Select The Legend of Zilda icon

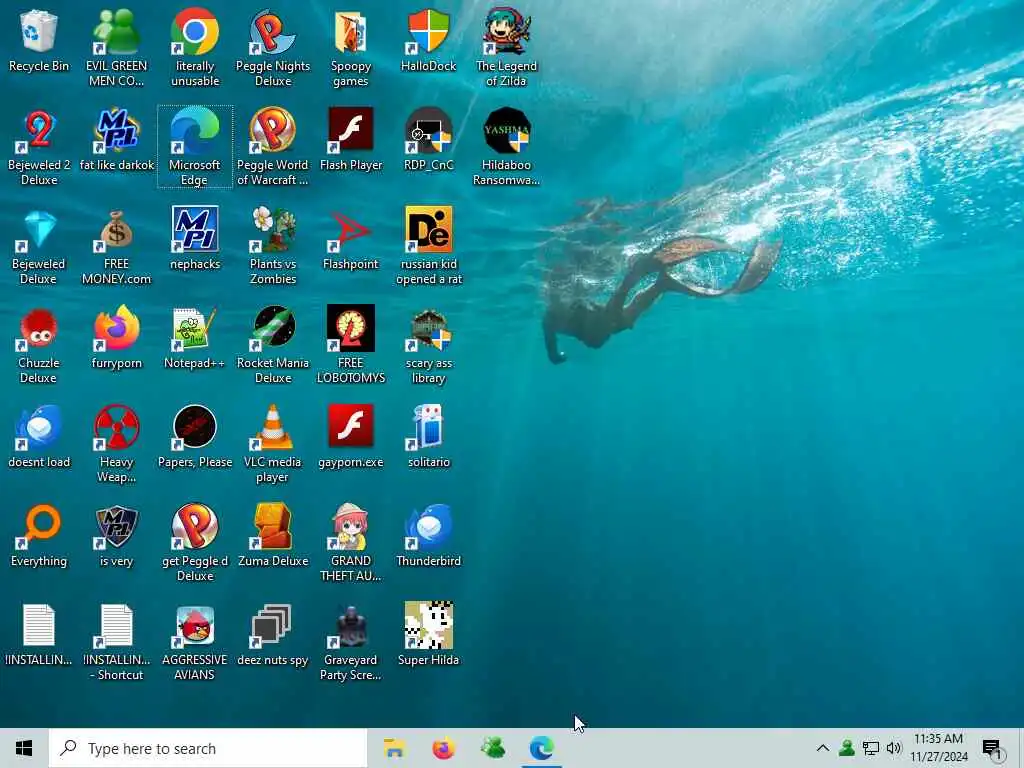[506, 48]
